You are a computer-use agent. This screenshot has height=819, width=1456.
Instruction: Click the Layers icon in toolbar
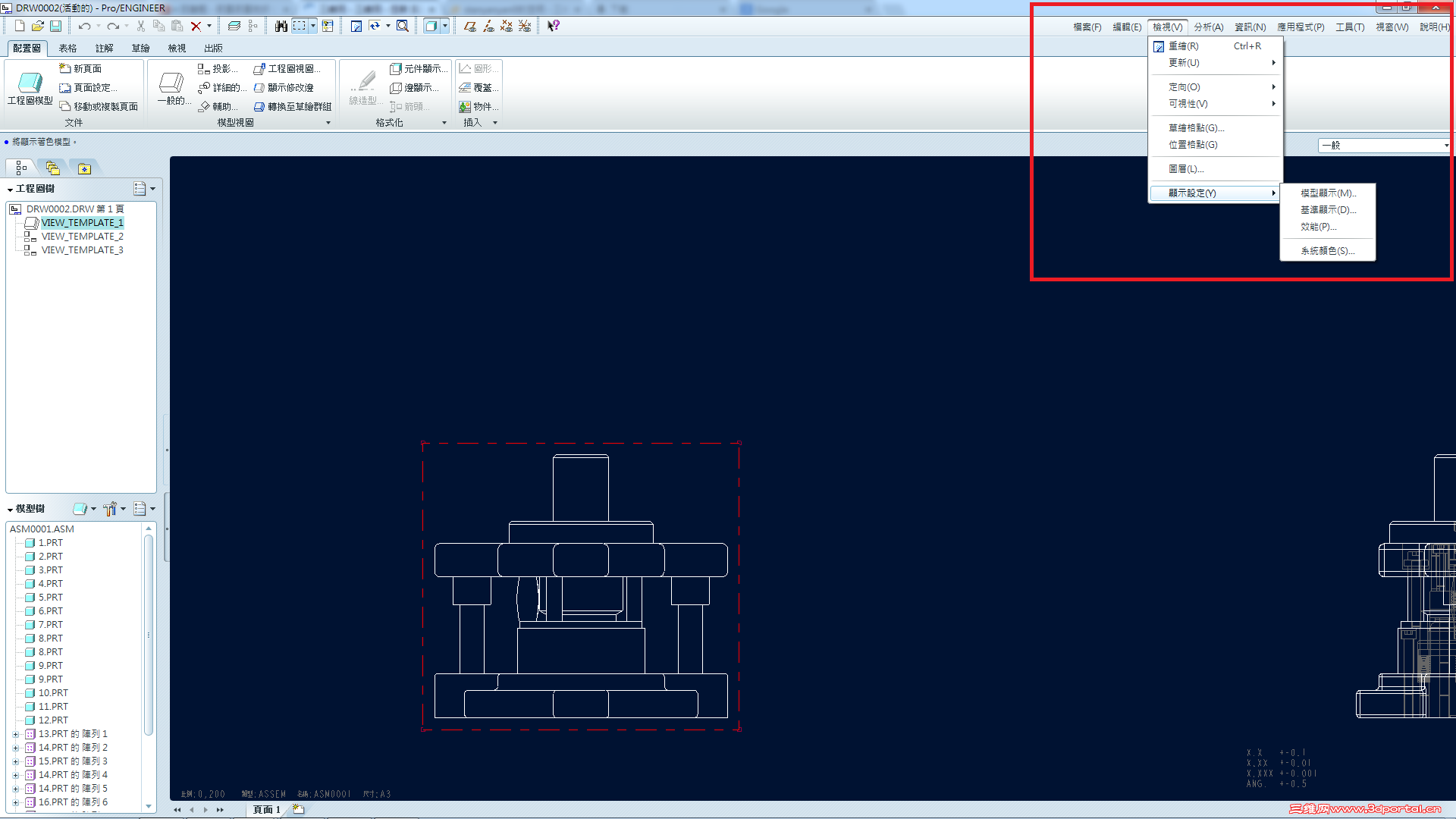click(234, 26)
